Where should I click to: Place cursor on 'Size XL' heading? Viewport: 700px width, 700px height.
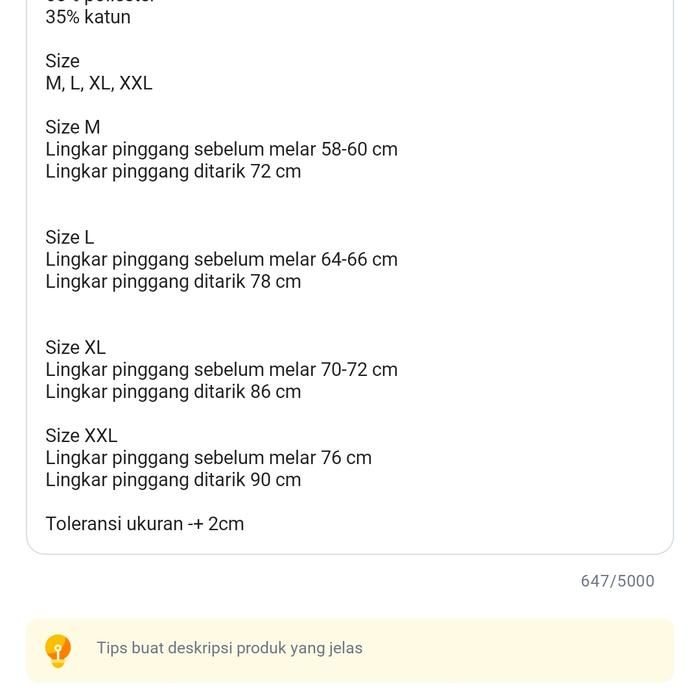click(x=75, y=347)
